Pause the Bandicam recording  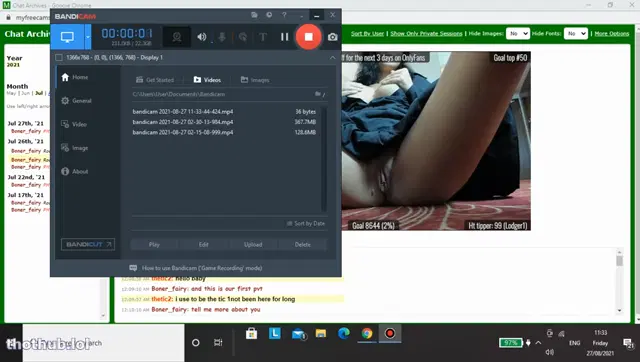pyautogui.click(x=284, y=37)
